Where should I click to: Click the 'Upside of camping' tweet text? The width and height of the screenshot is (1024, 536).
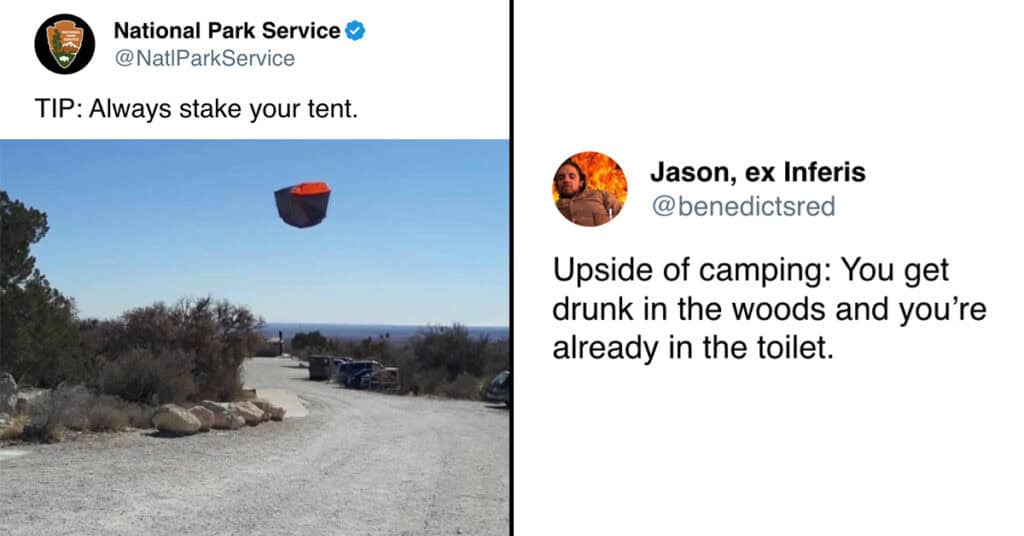pos(769,308)
